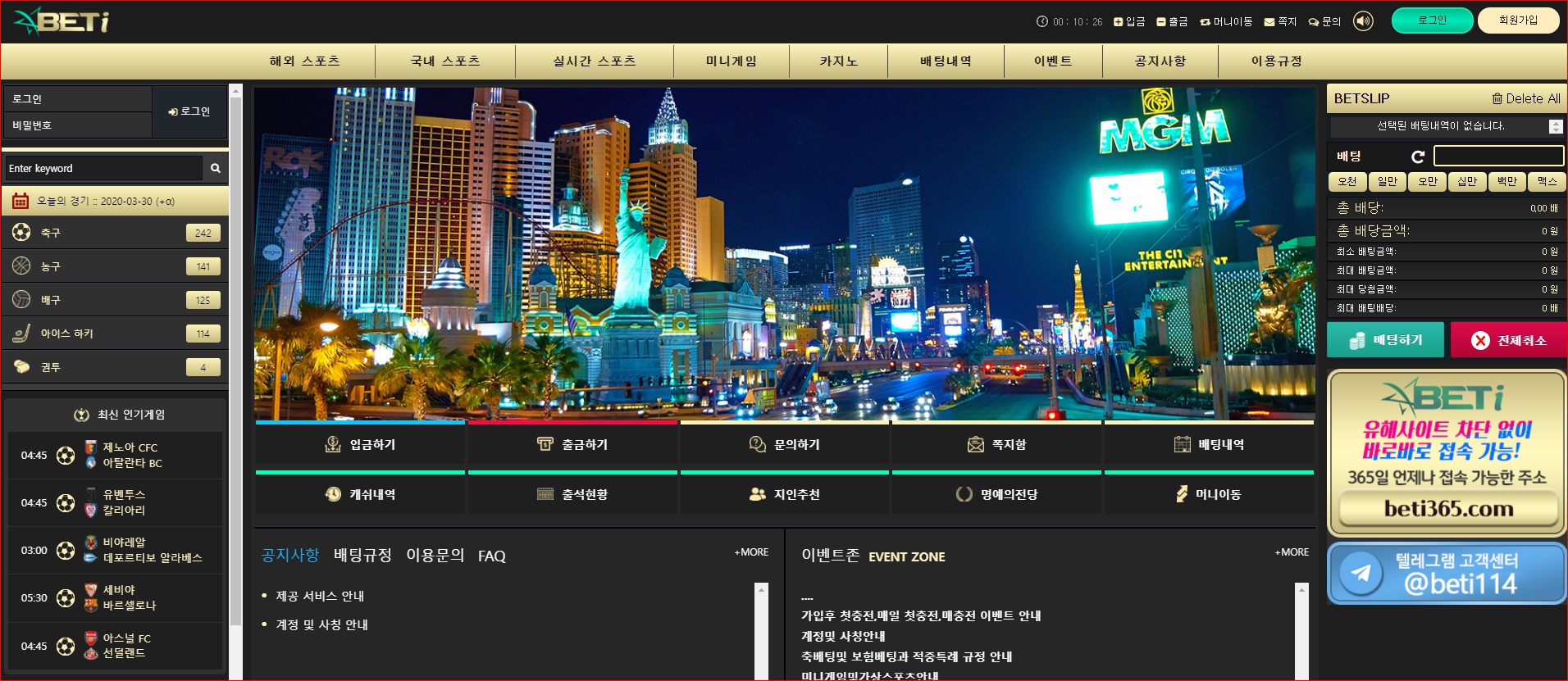Click 배팅내역 quick button under banner
The height and width of the screenshot is (681, 1568).
[1209, 443]
